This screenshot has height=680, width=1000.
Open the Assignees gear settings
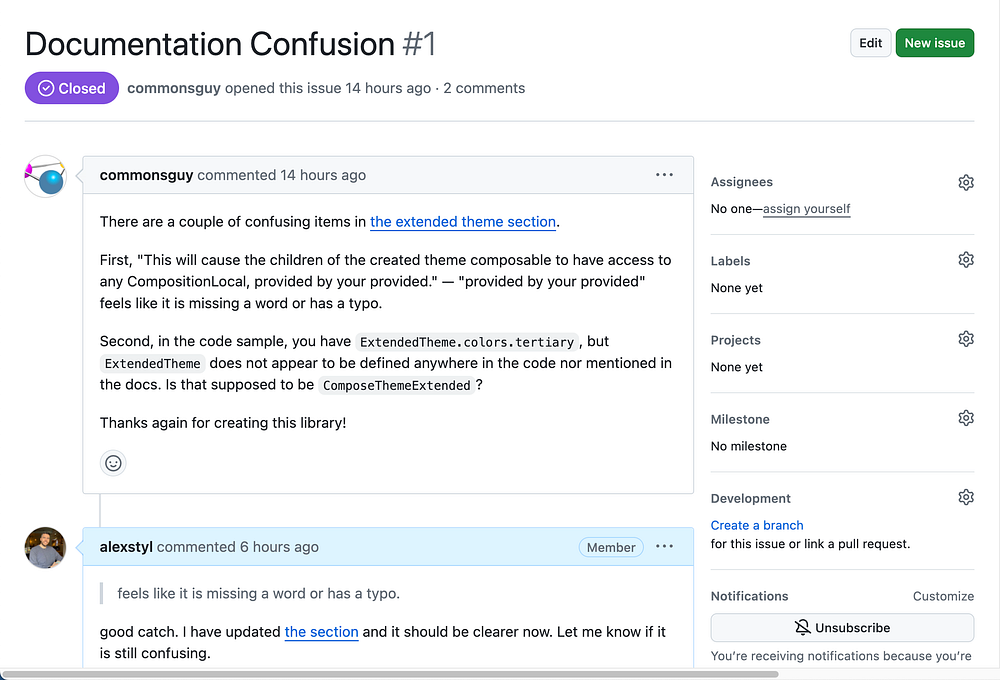(x=965, y=182)
